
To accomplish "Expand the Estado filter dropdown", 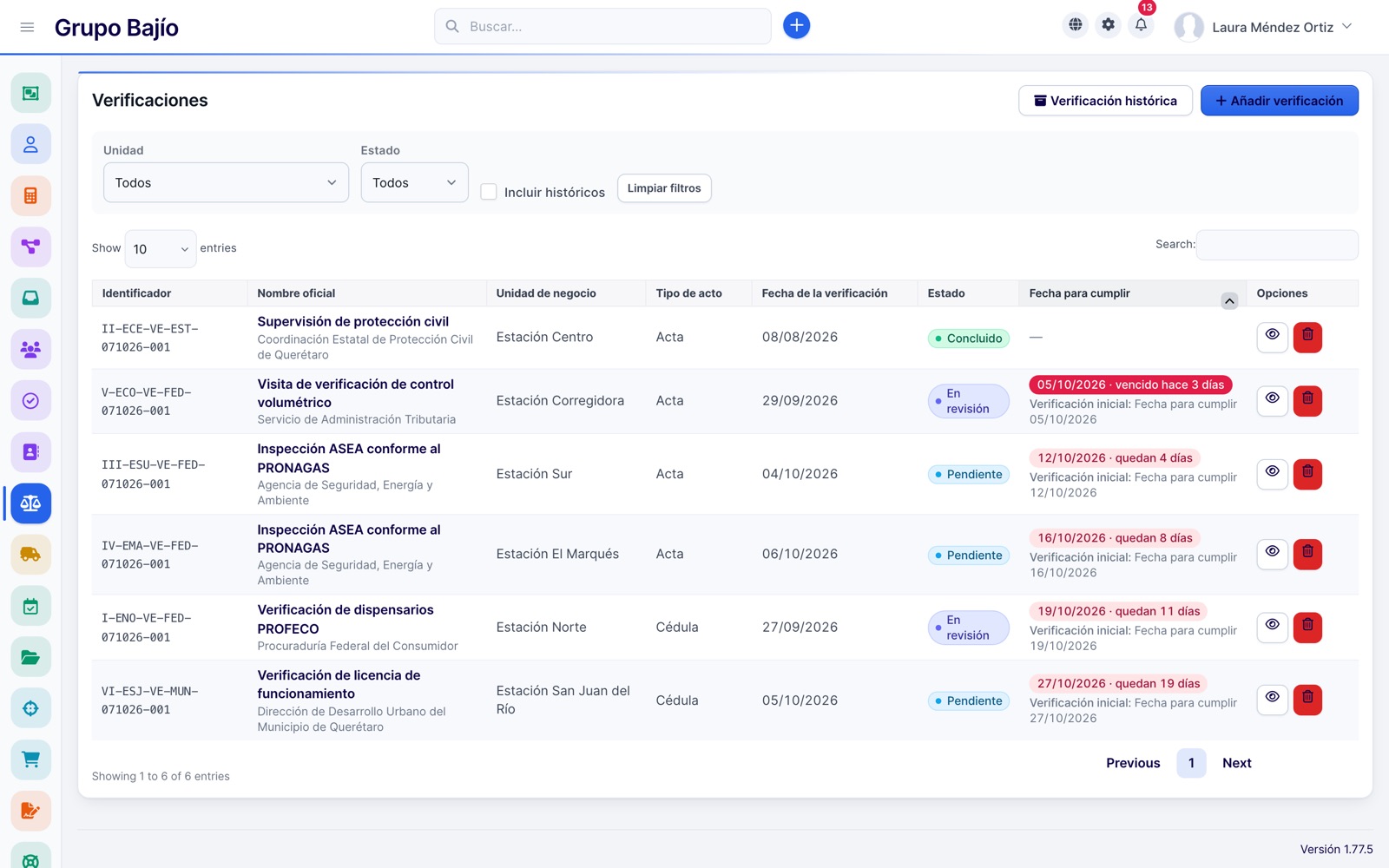I will coord(414,182).
